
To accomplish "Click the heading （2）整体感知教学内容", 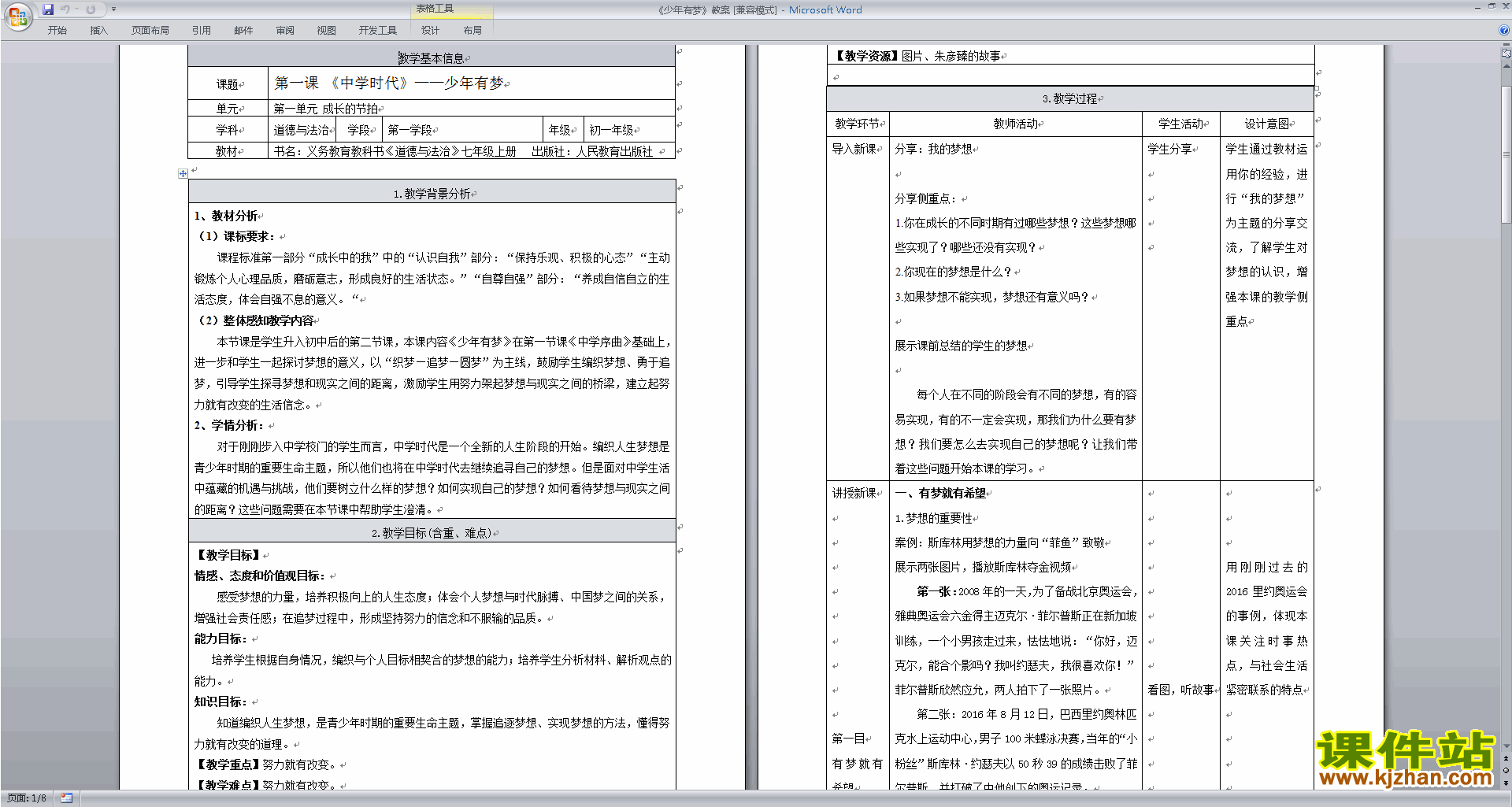I will 254,320.
